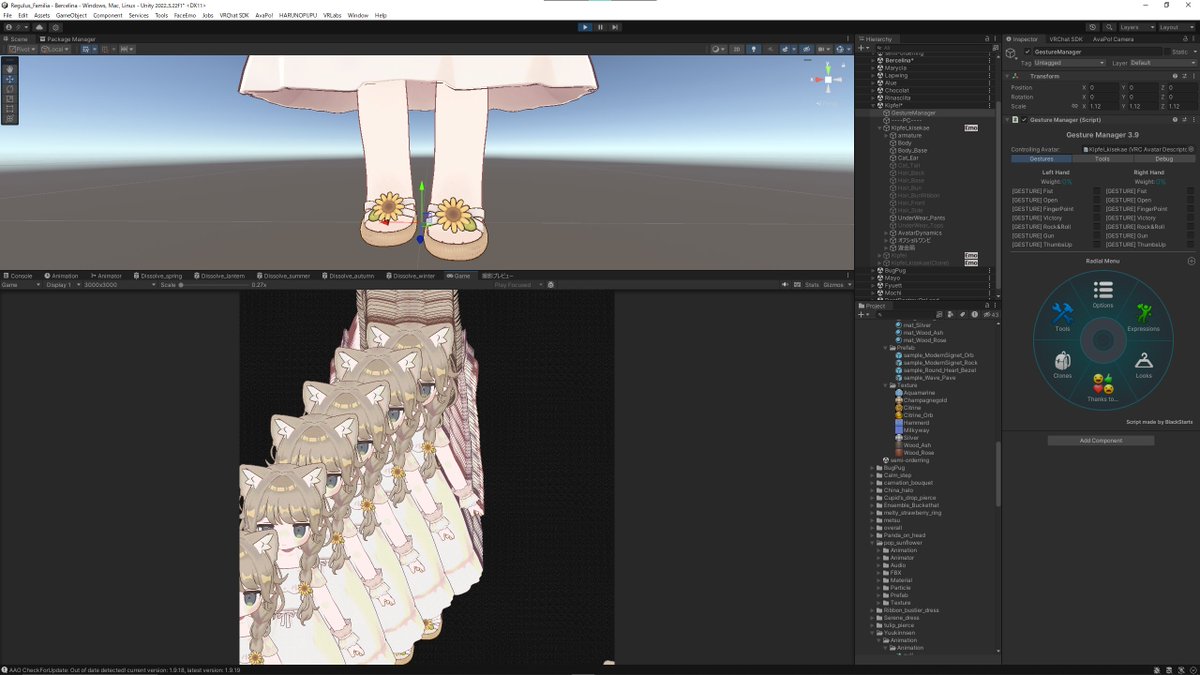The height and width of the screenshot is (675, 1200).
Task: Click the cloud services icon in toolbar
Action: (x=39, y=27)
